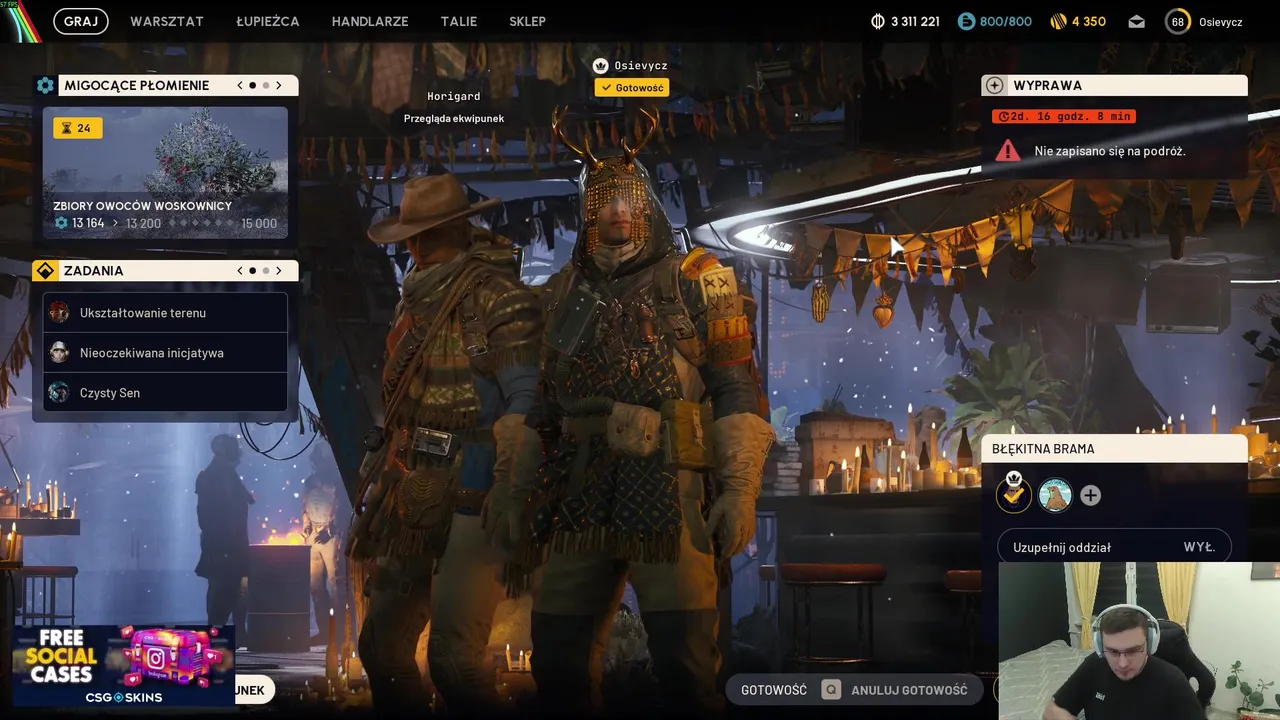Expand the Wyprawa plus icon

point(994,85)
